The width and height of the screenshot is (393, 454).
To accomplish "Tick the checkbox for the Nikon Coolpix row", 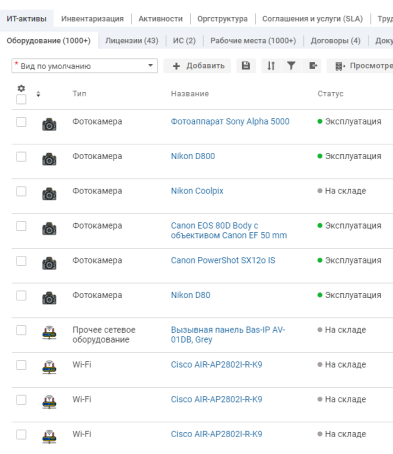I will [x=21, y=191].
